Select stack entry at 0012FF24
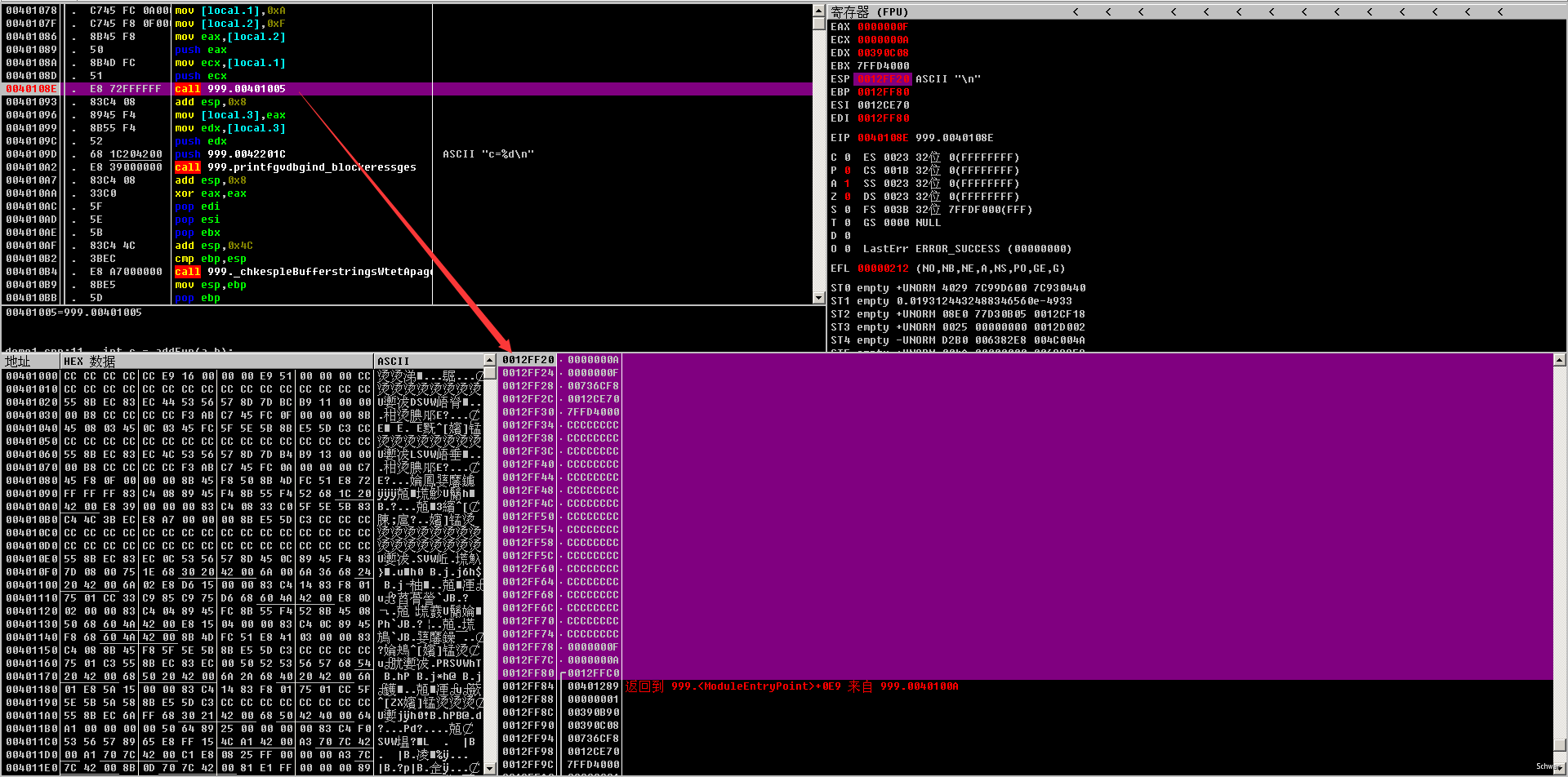Viewport: 1568px width, 777px height. click(1025, 373)
